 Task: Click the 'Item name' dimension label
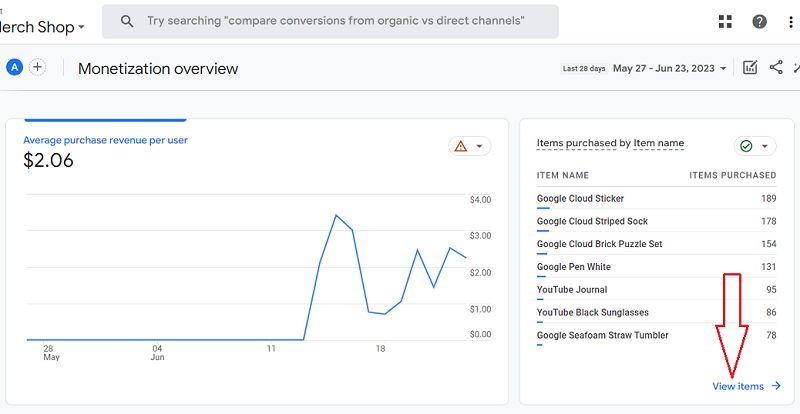[x=658, y=143]
